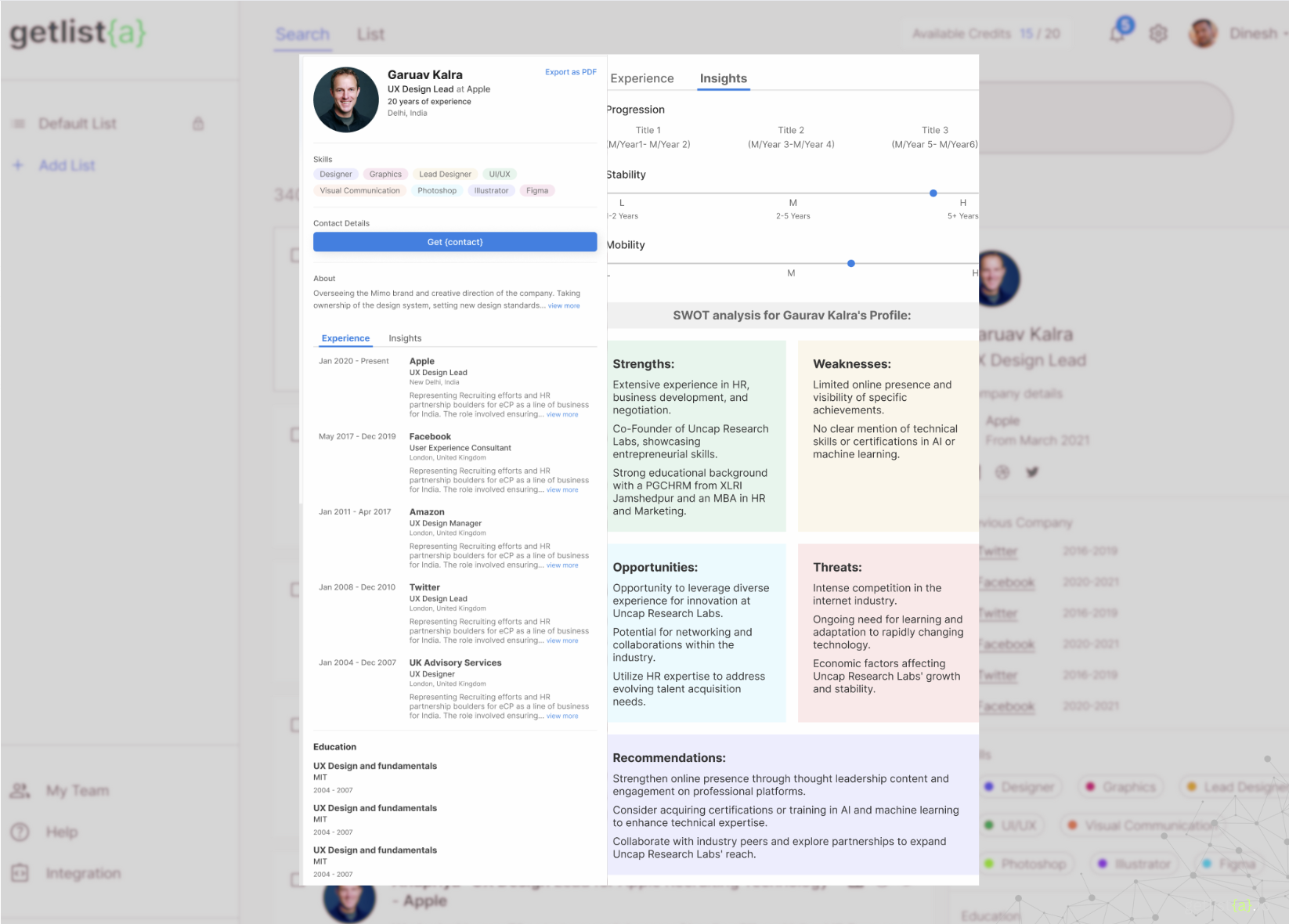This screenshot has height=924, width=1289.
Task: View more of Twitter experience description
Action: coord(562,641)
